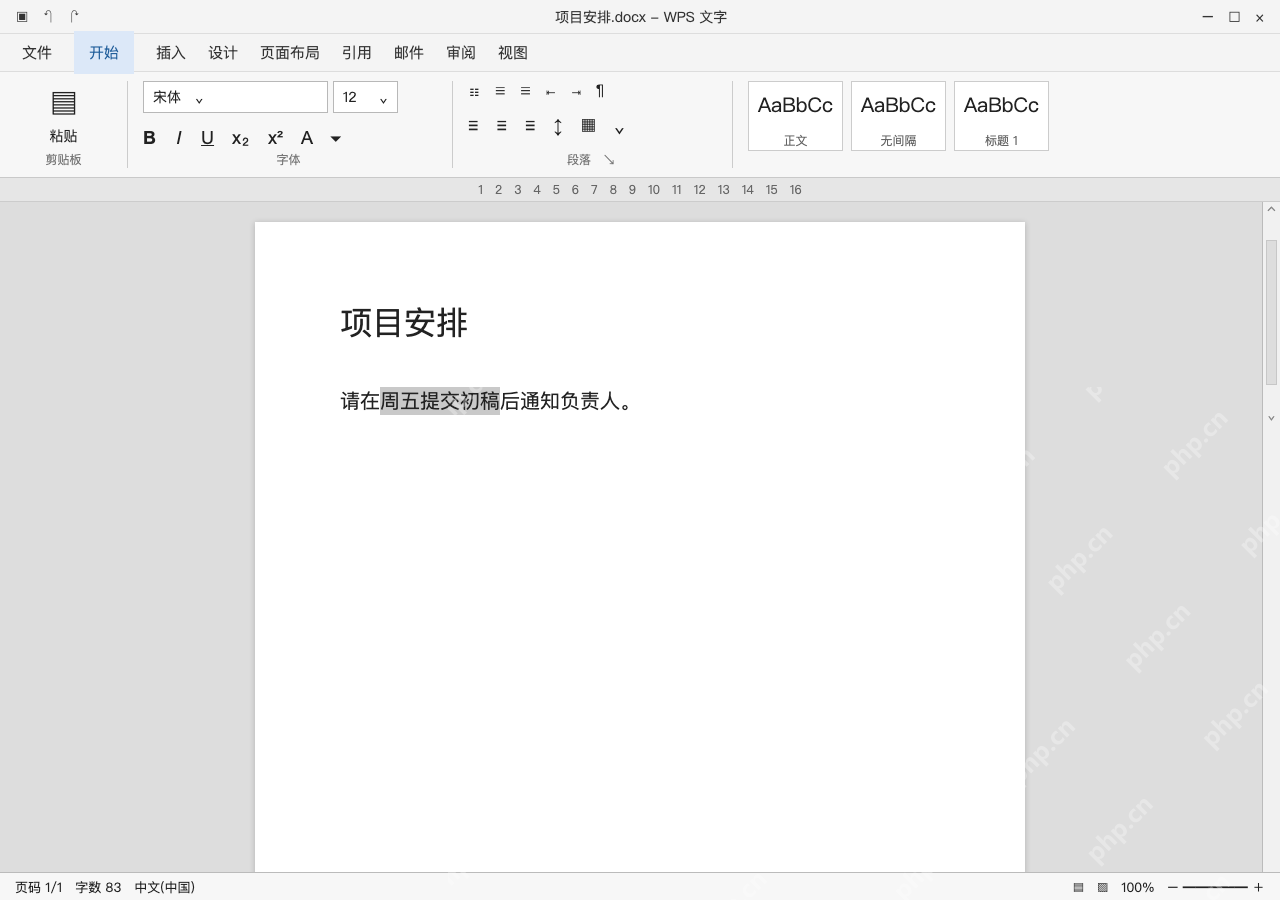Toggle paragraph marks display
This screenshot has width=1280, height=900.
click(600, 91)
